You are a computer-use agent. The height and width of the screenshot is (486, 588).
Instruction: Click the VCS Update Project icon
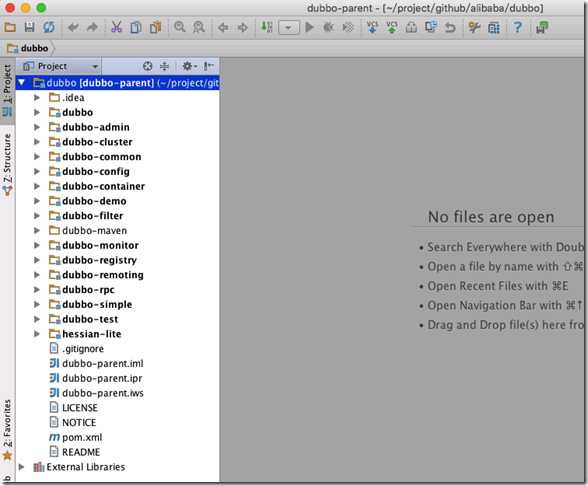tap(372, 27)
